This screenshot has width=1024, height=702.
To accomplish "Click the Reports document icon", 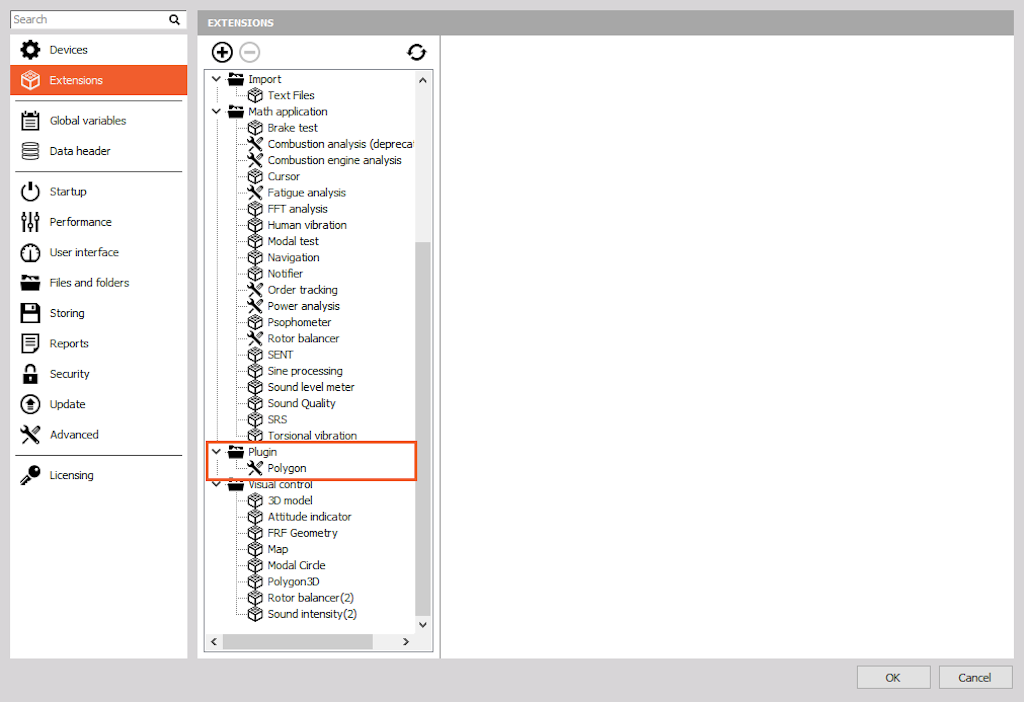I will [30, 343].
